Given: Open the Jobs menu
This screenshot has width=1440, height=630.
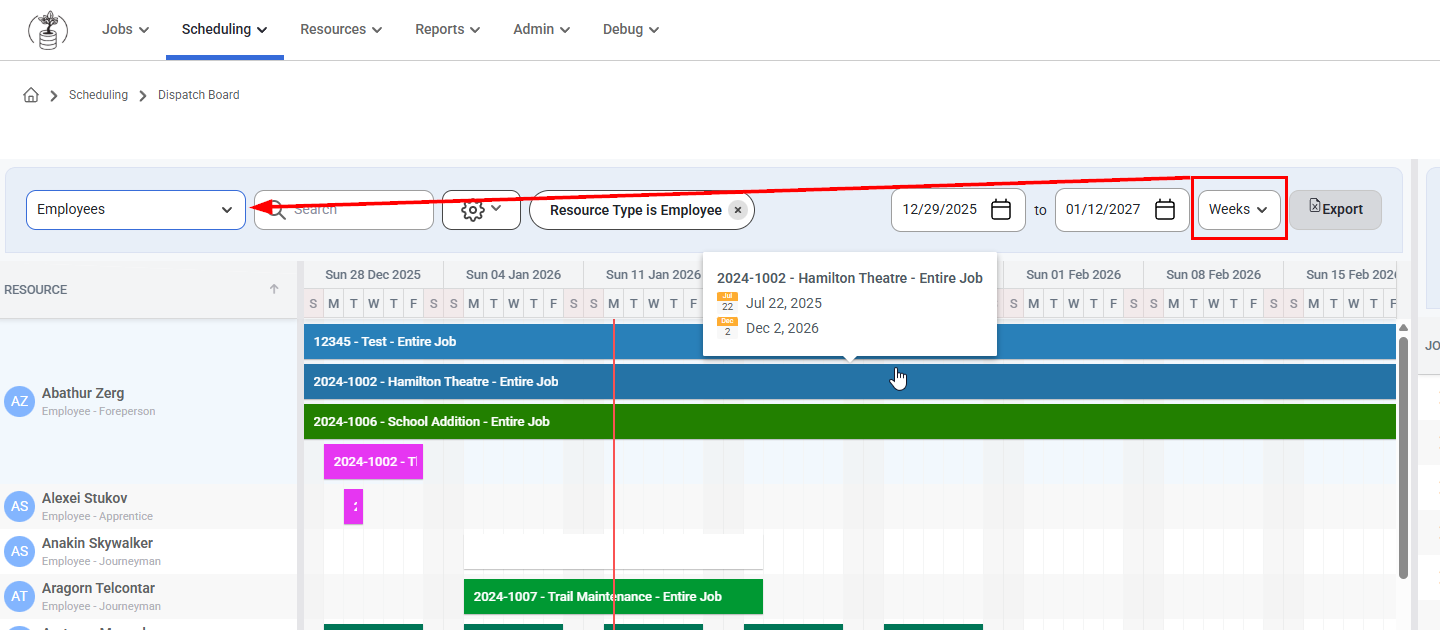Looking at the screenshot, I should coord(125,30).
